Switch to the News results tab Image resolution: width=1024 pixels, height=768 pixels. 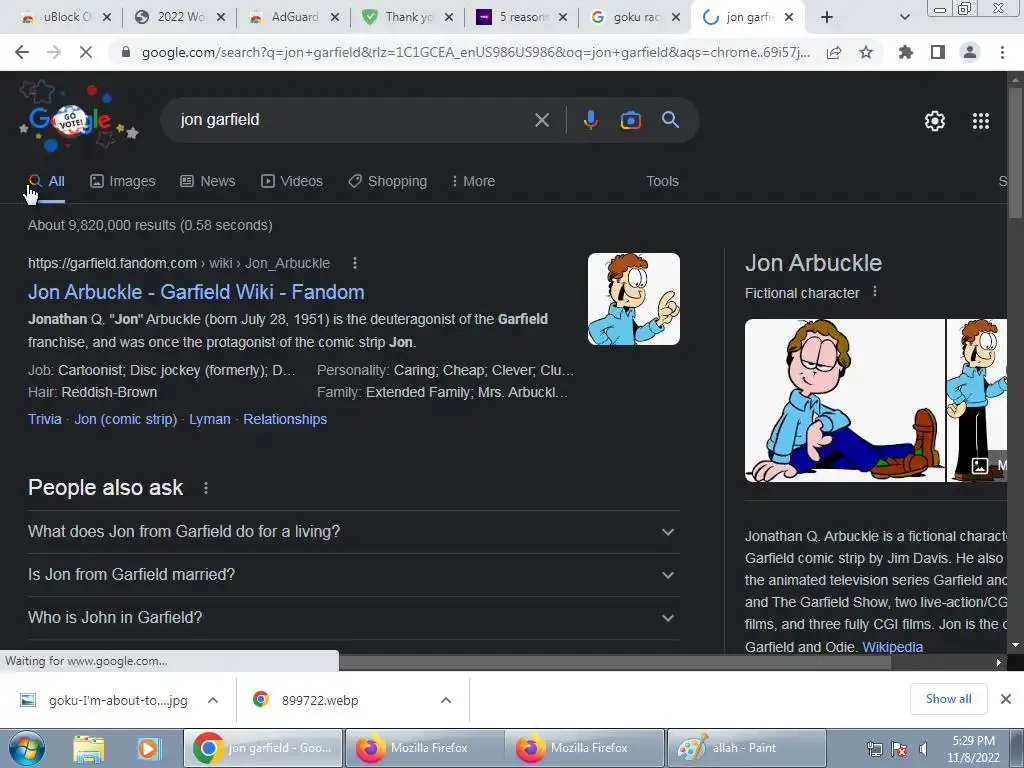208,181
